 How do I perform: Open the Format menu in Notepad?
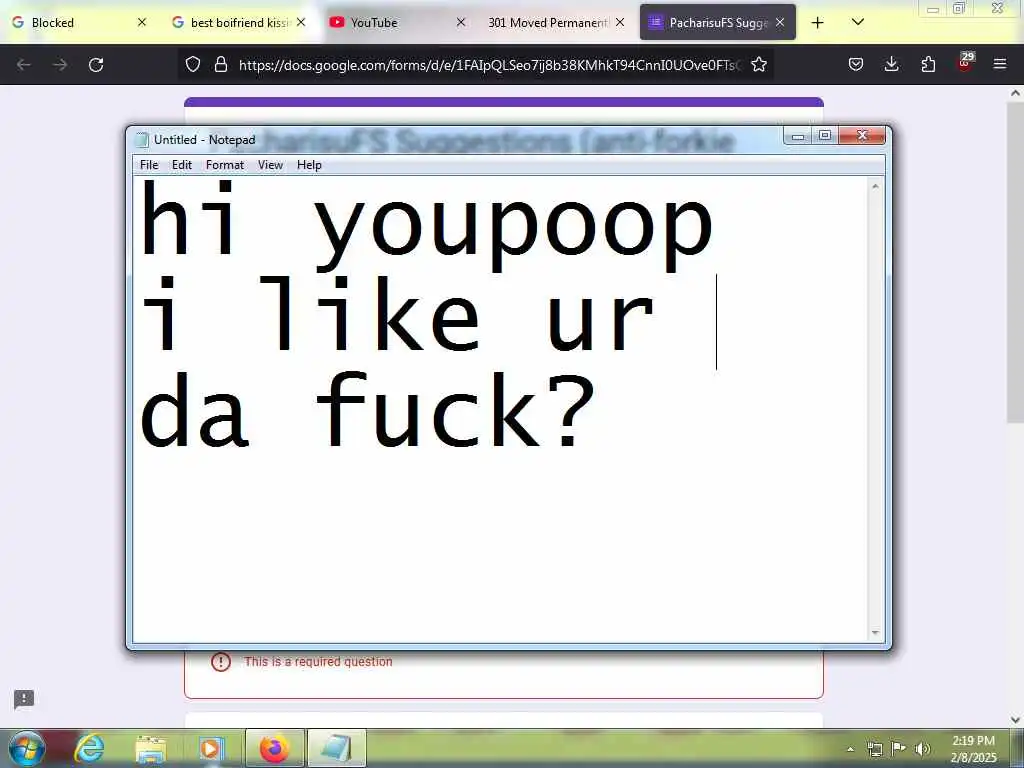pyautogui.click(x=225, y=165)
